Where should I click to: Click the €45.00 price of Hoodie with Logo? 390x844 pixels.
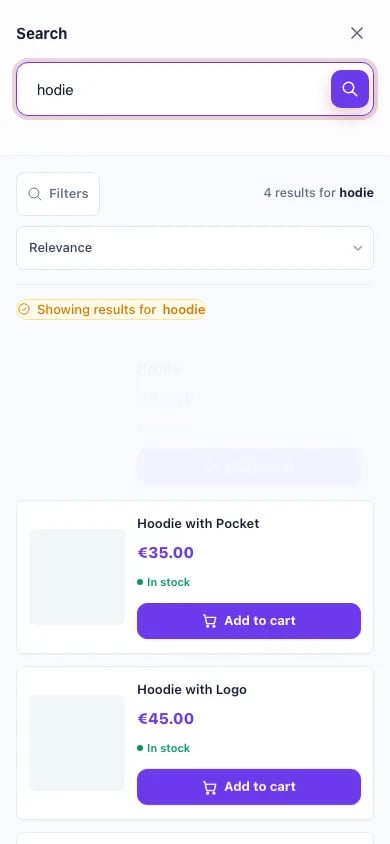[166, 719]
